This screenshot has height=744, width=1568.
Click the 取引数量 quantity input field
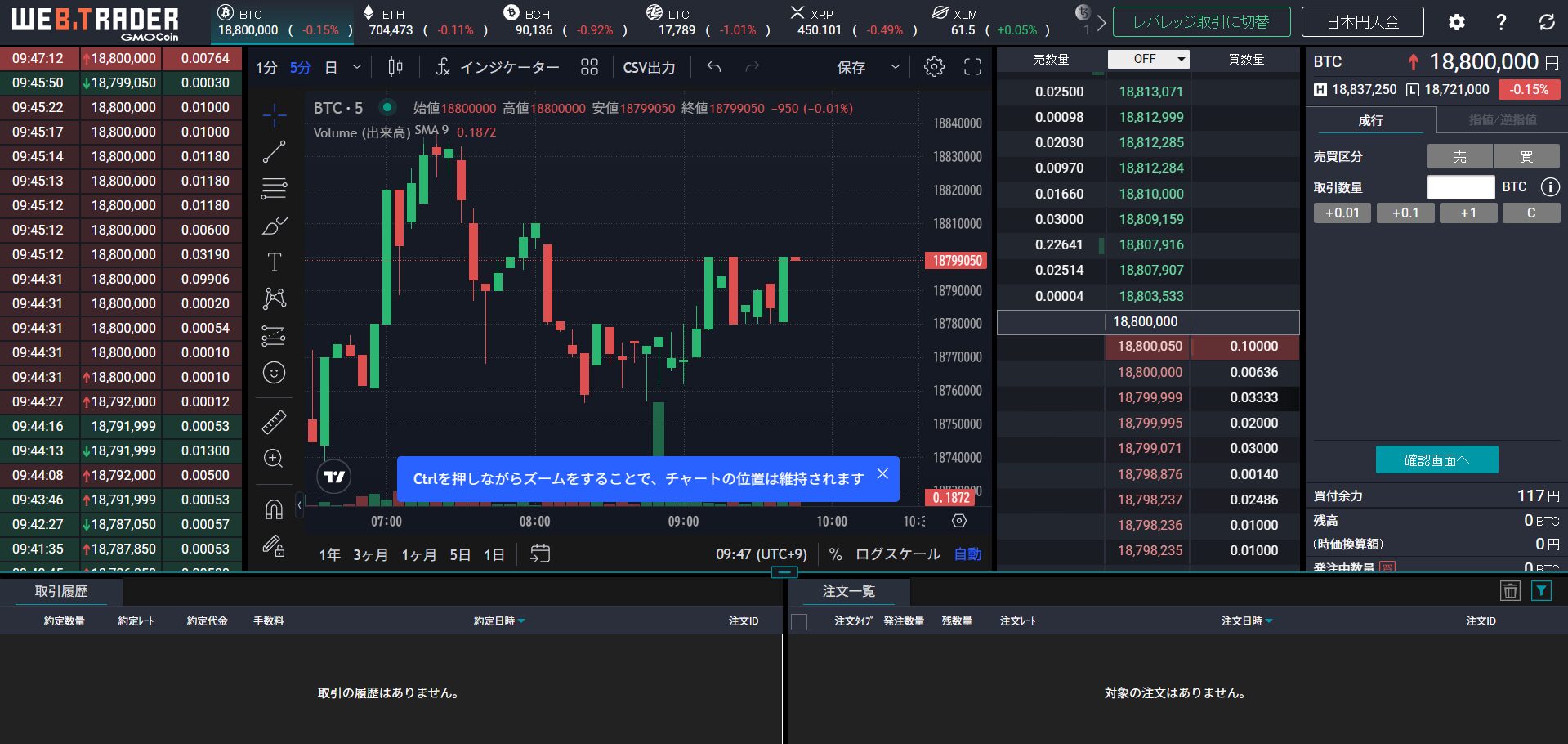point(1460,186)
